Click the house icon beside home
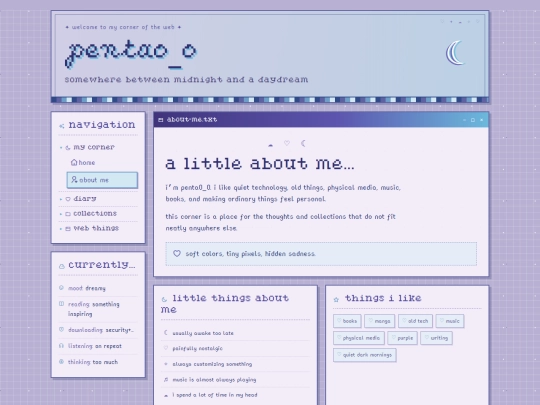Viewport: 540px width, 405px height. 74,162
